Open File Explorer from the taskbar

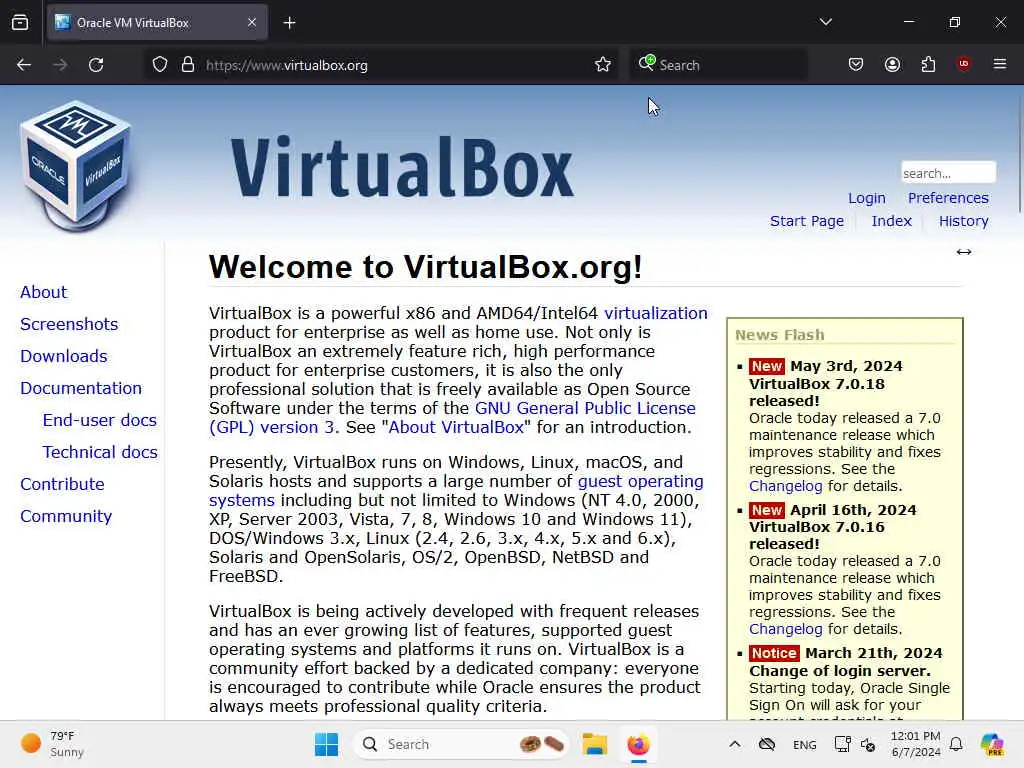(x=595, y=744)
